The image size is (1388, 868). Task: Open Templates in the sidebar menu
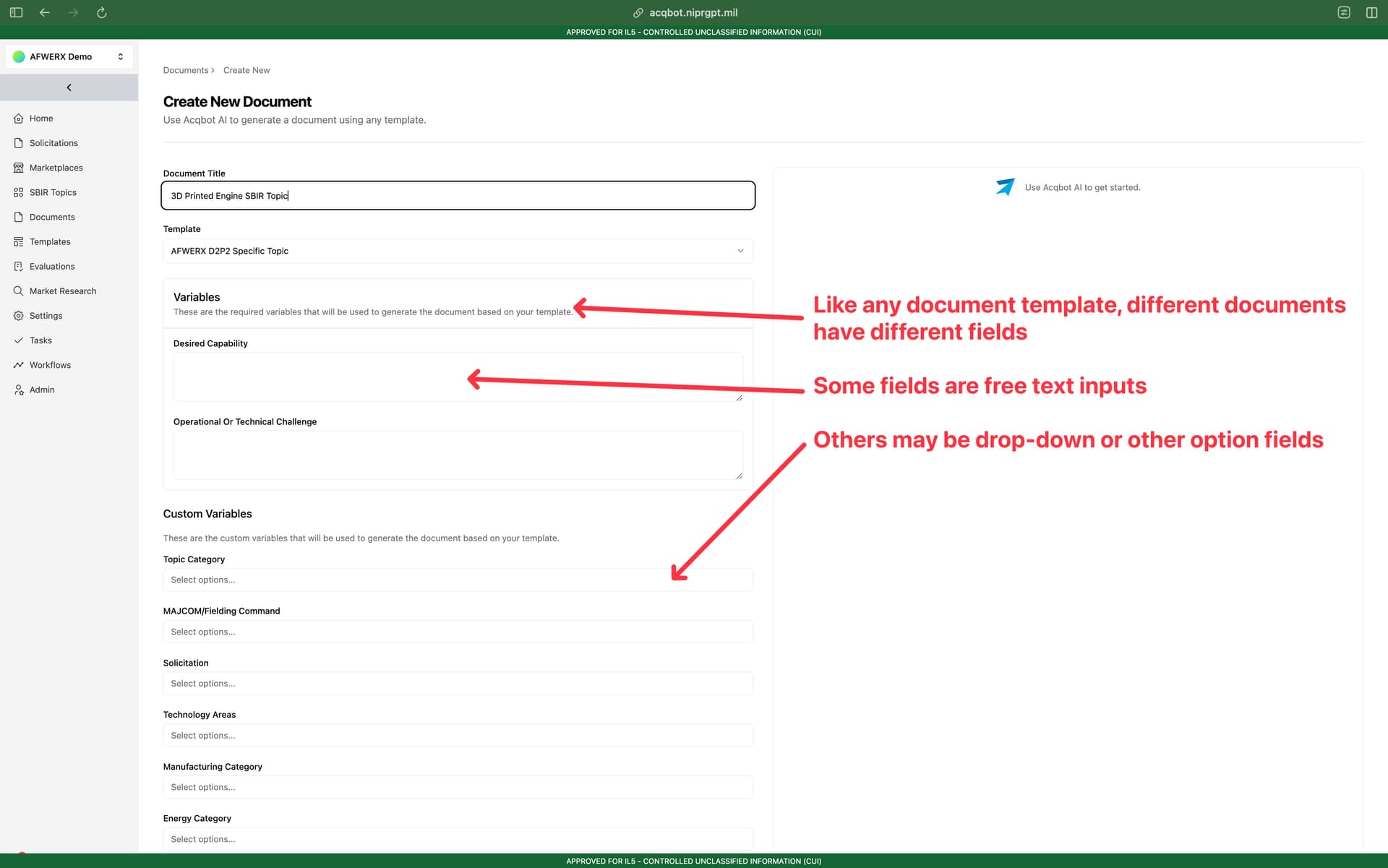(50, 241)
